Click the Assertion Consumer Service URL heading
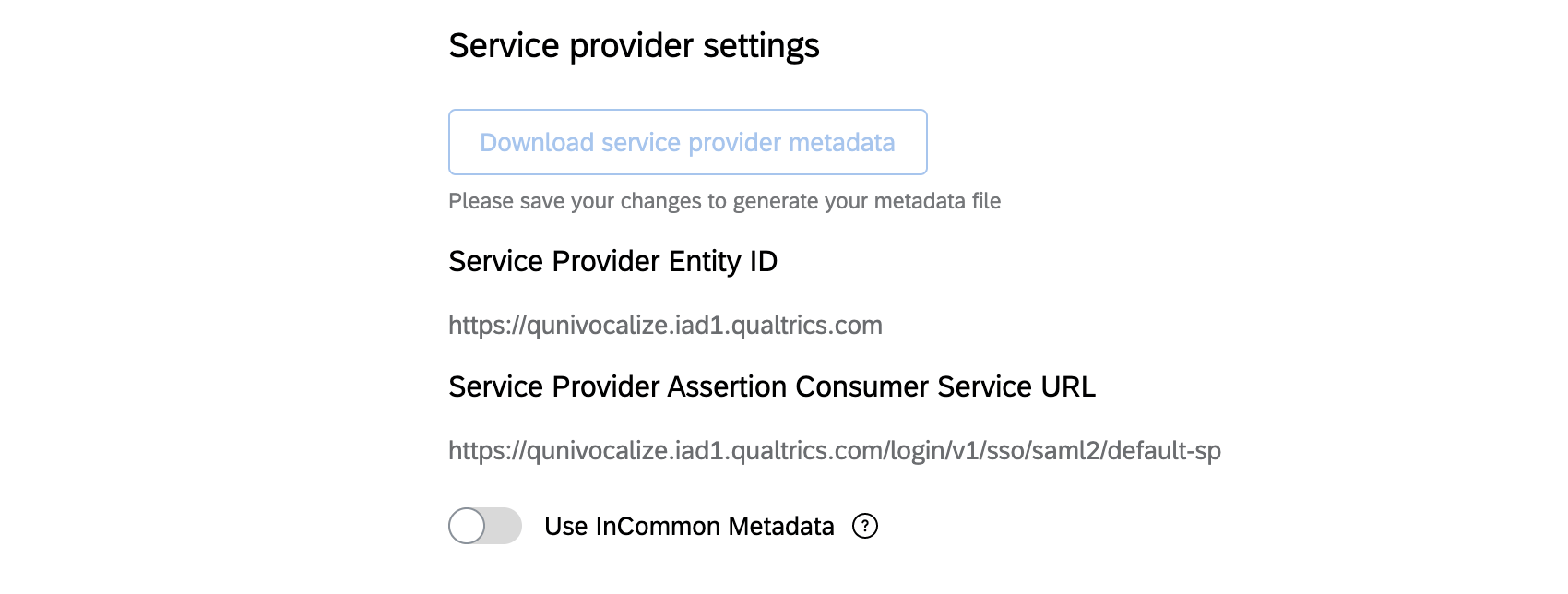Viewport: 1568px width, 594px height. coord(770,388)
